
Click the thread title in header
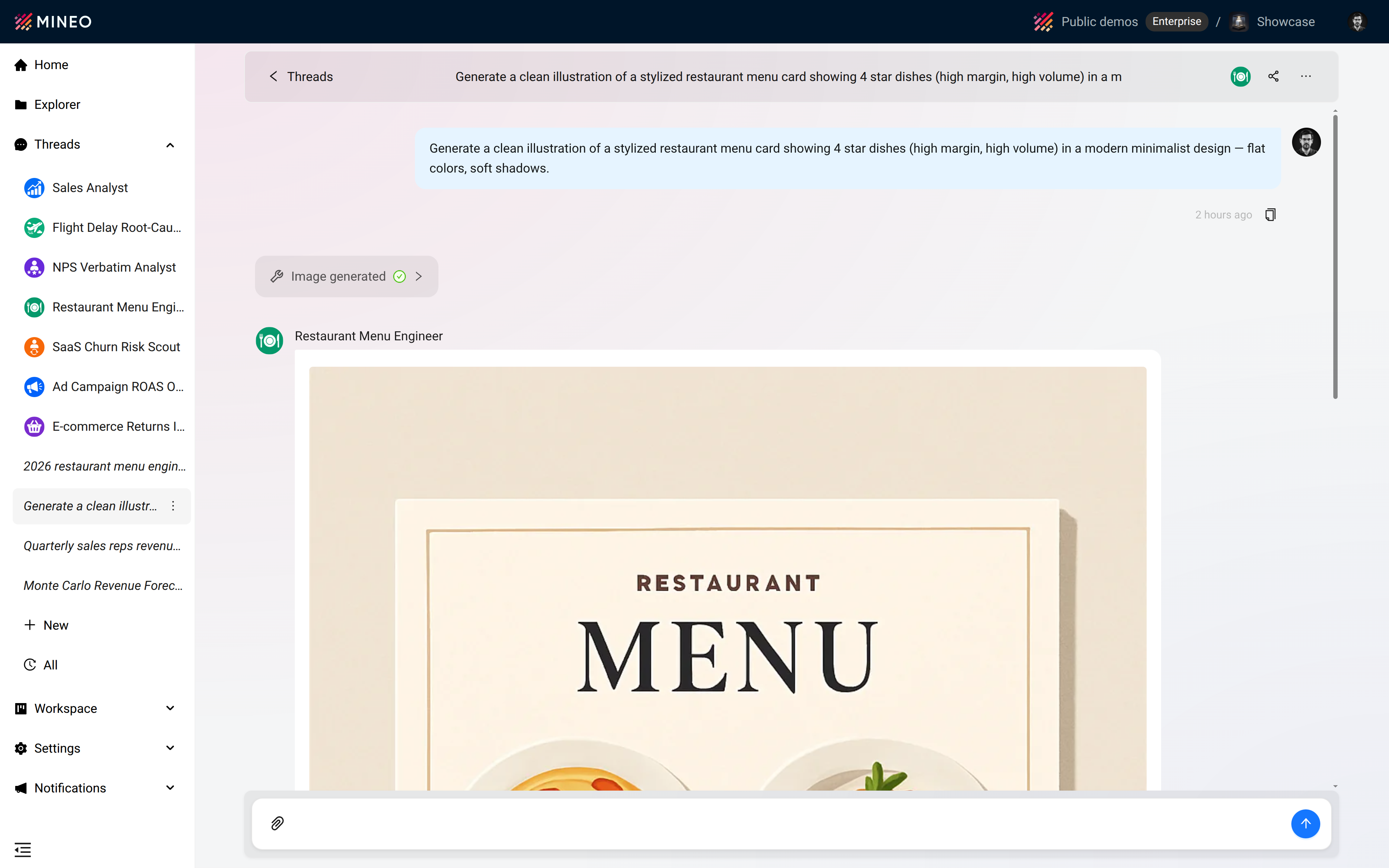click(788, 76)
